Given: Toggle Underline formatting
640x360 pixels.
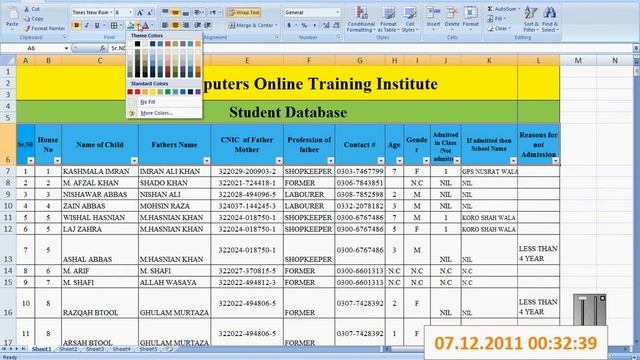Looking at the screenshot, I should (97, 25).
